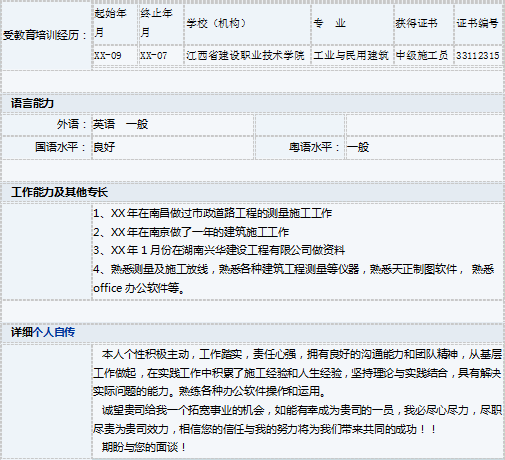This screenshot has height=460, width=505.
Task: Select the 受教育培训经历 label
Action: (x=45, y=35)
